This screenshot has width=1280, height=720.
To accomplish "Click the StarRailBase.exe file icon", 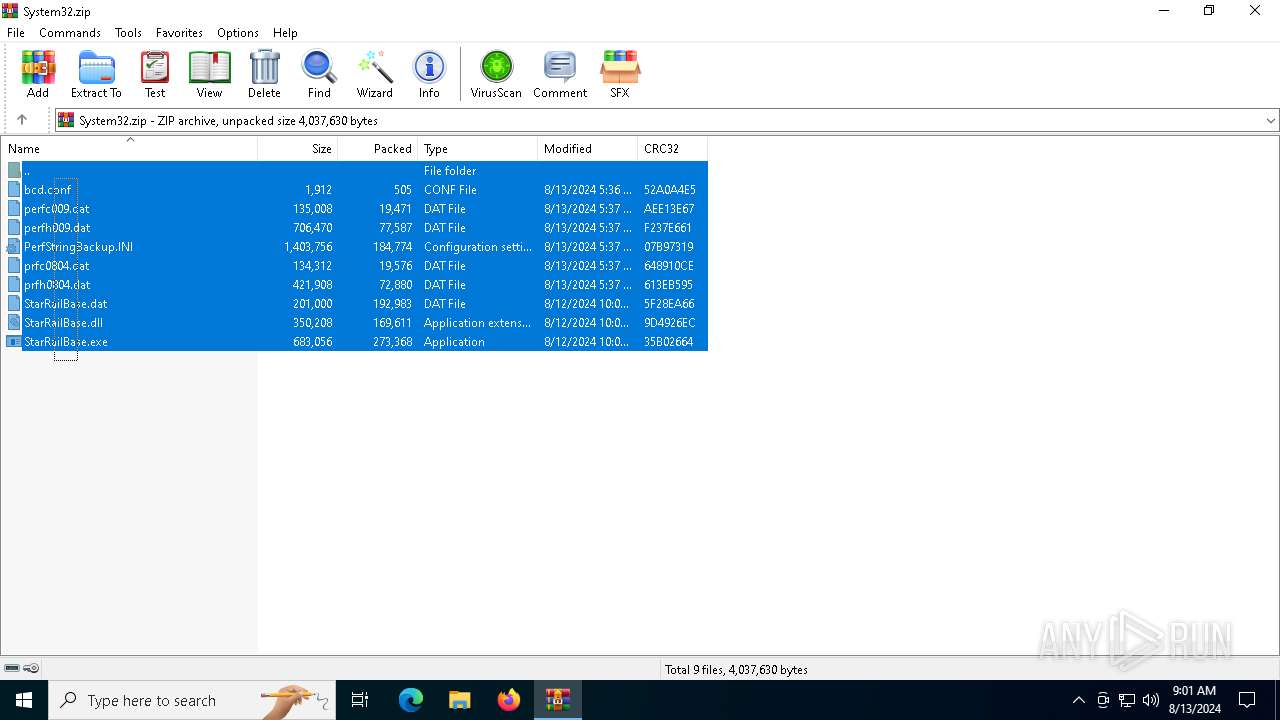I will point(14,342).
